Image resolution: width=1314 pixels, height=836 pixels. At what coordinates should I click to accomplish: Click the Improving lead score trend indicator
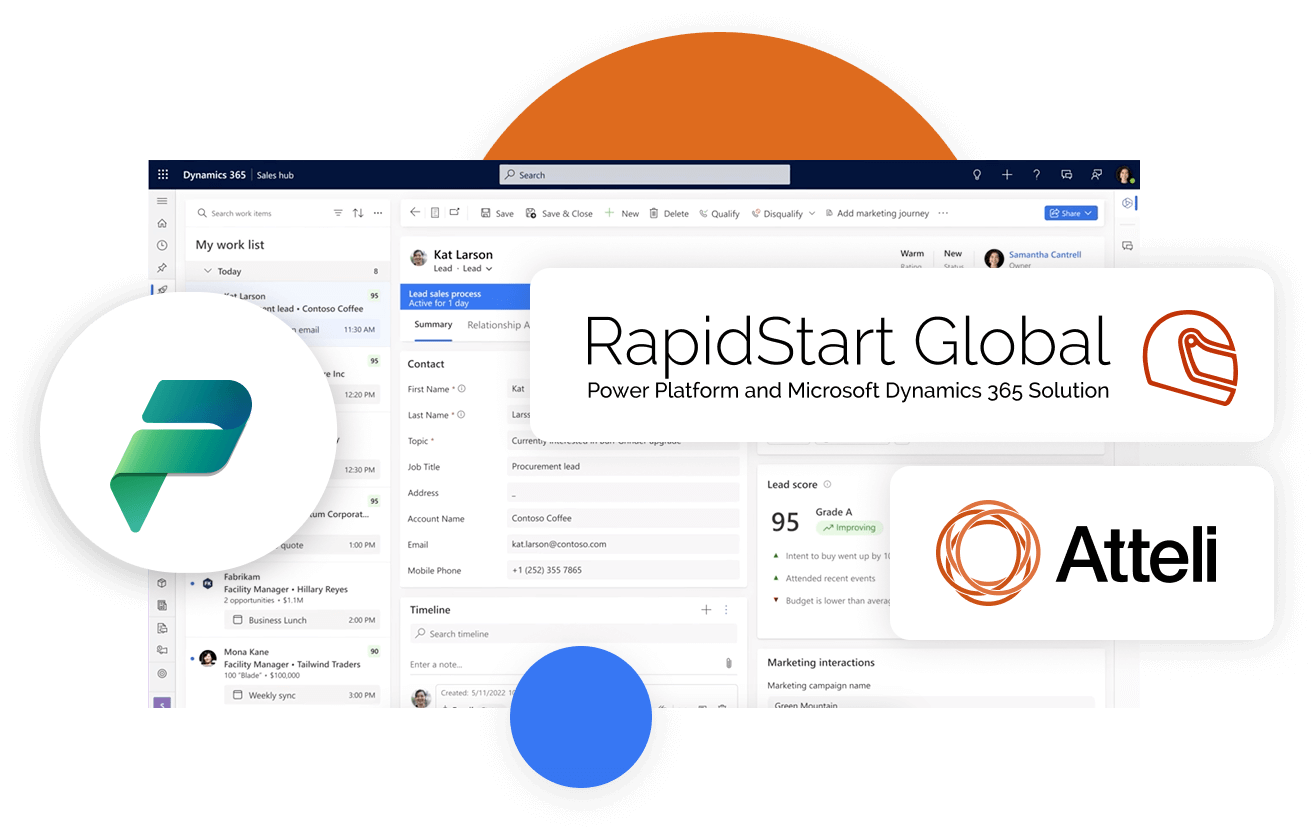pyautogui.click(x=849, y=526)
